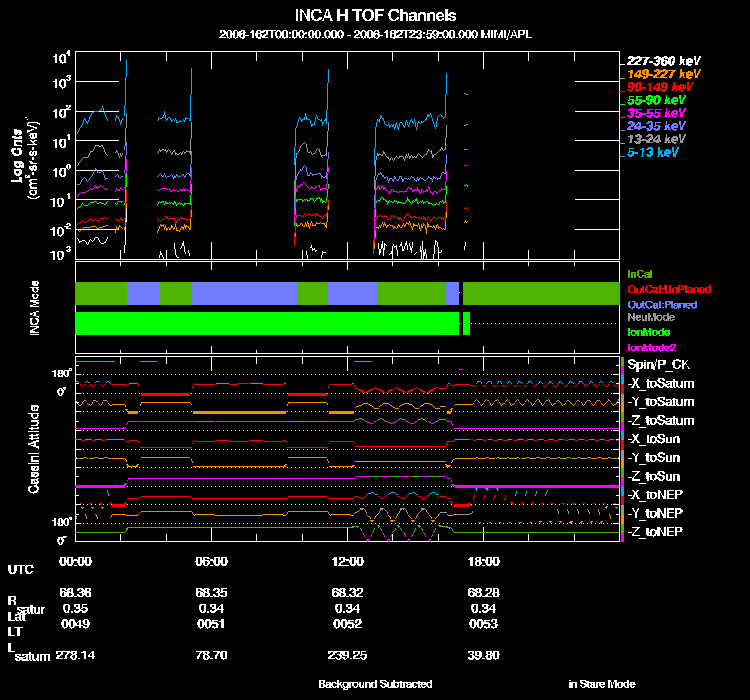The width and height of the screenshot is (750, 700).
Task: Click the 12:00 UTC time axis label
Action: [347, 561]
